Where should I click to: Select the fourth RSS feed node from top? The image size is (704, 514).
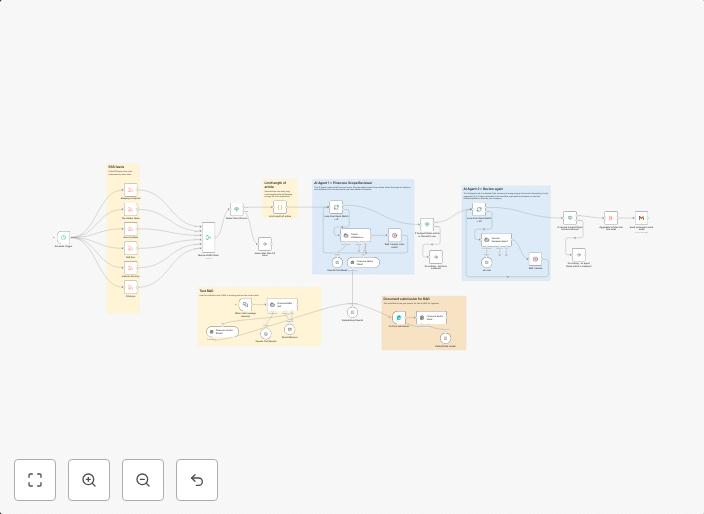coord(131,249)
